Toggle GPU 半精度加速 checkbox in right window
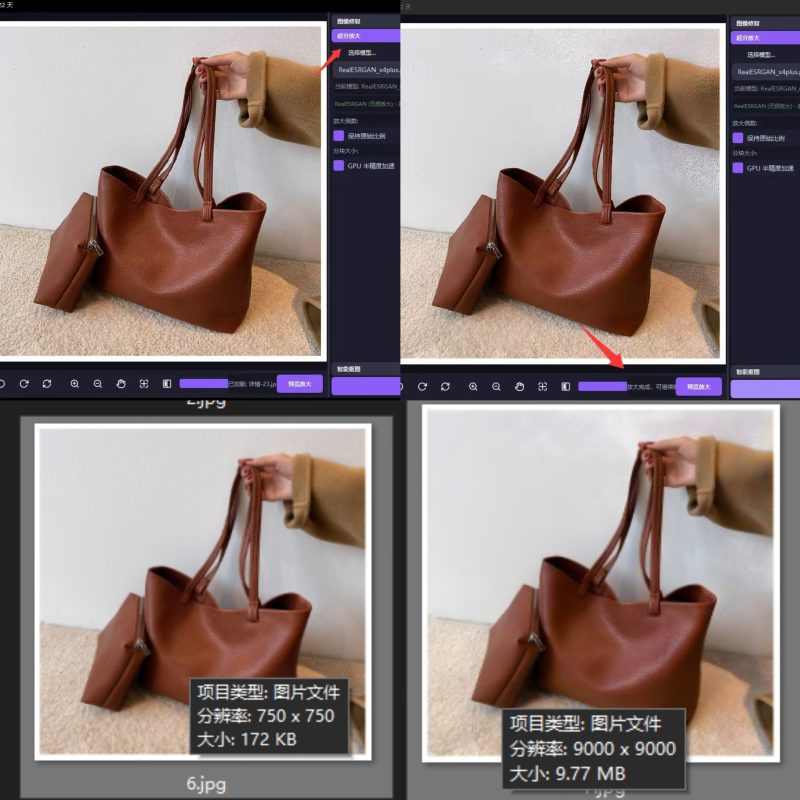The image size is (800, 800). 738,168
